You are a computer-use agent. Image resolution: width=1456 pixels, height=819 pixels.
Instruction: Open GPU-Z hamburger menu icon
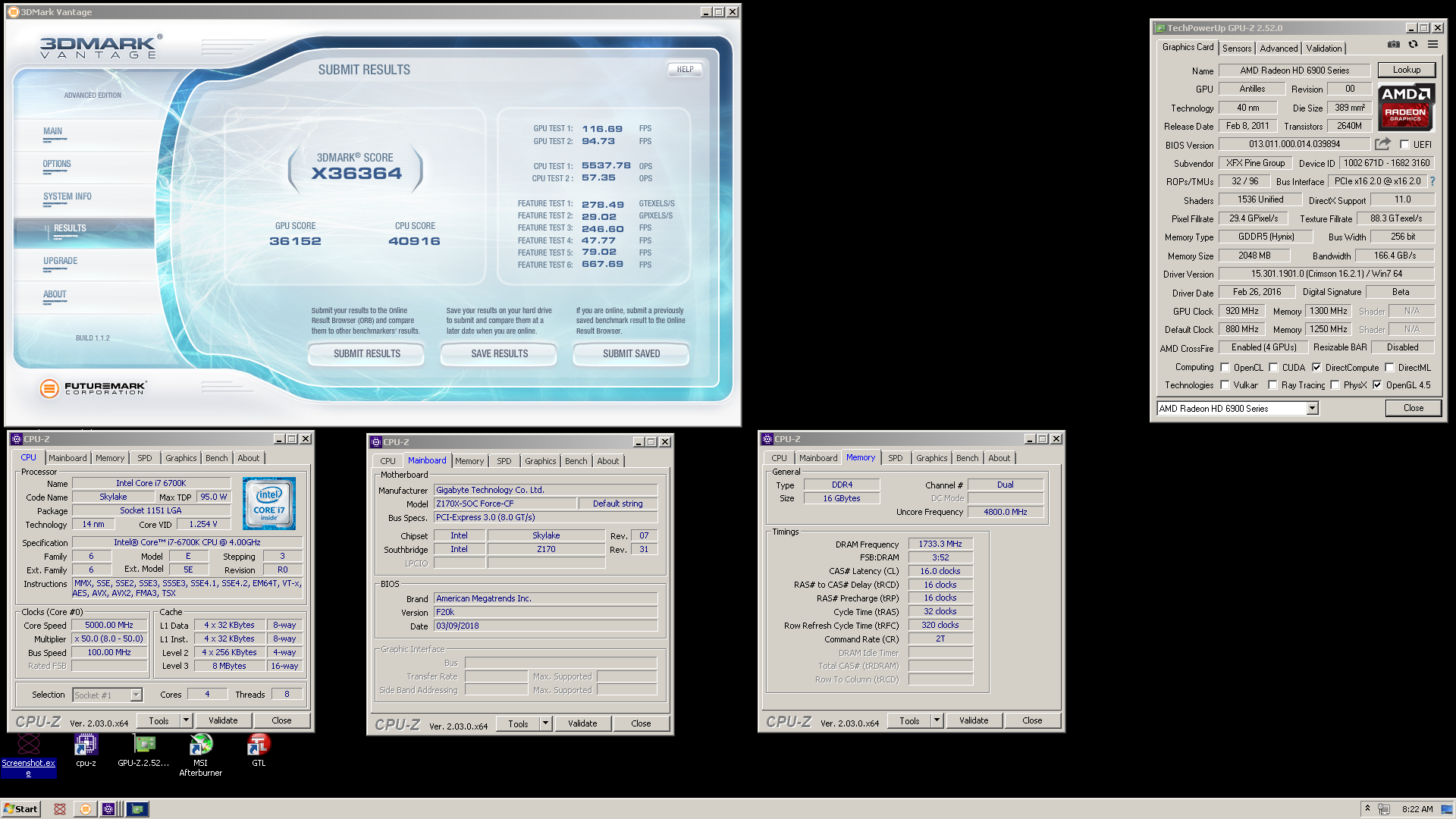click(1433, 45)
